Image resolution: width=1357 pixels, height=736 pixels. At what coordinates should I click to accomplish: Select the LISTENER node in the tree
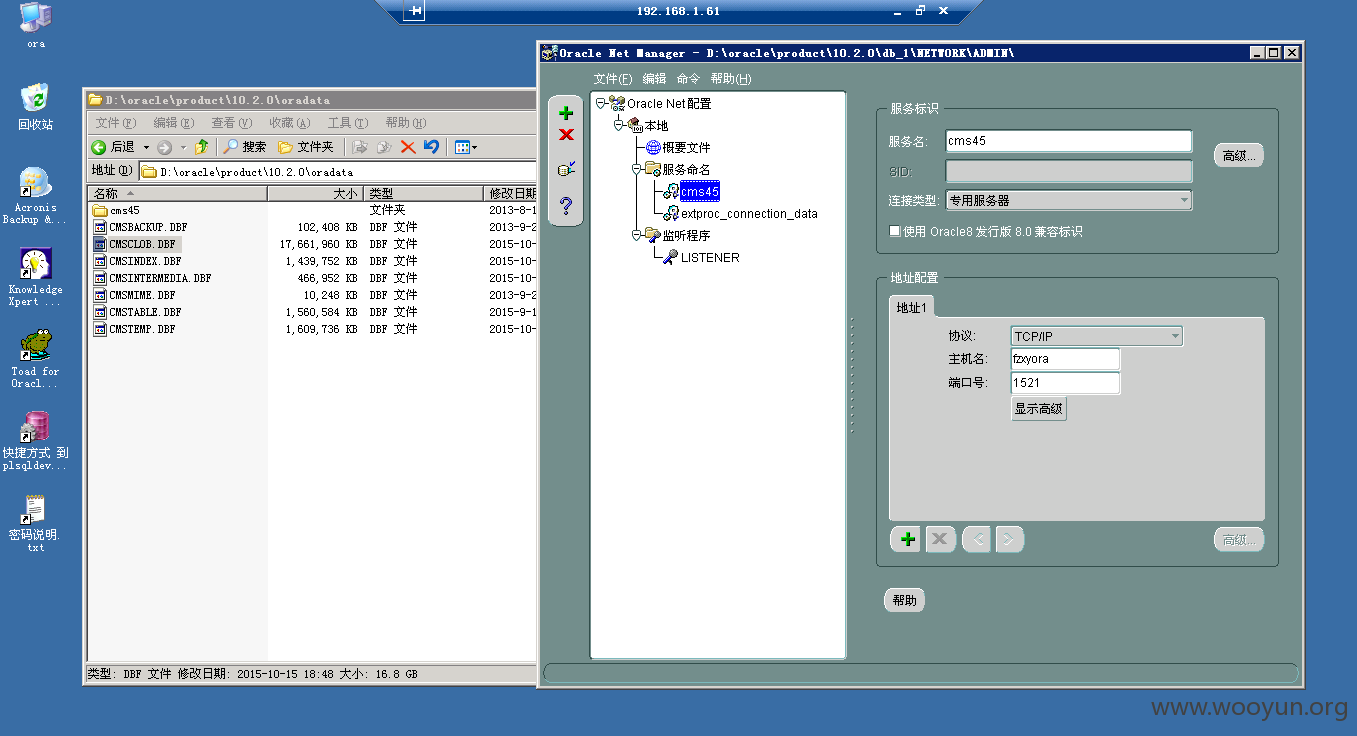[x=710, y=257]
